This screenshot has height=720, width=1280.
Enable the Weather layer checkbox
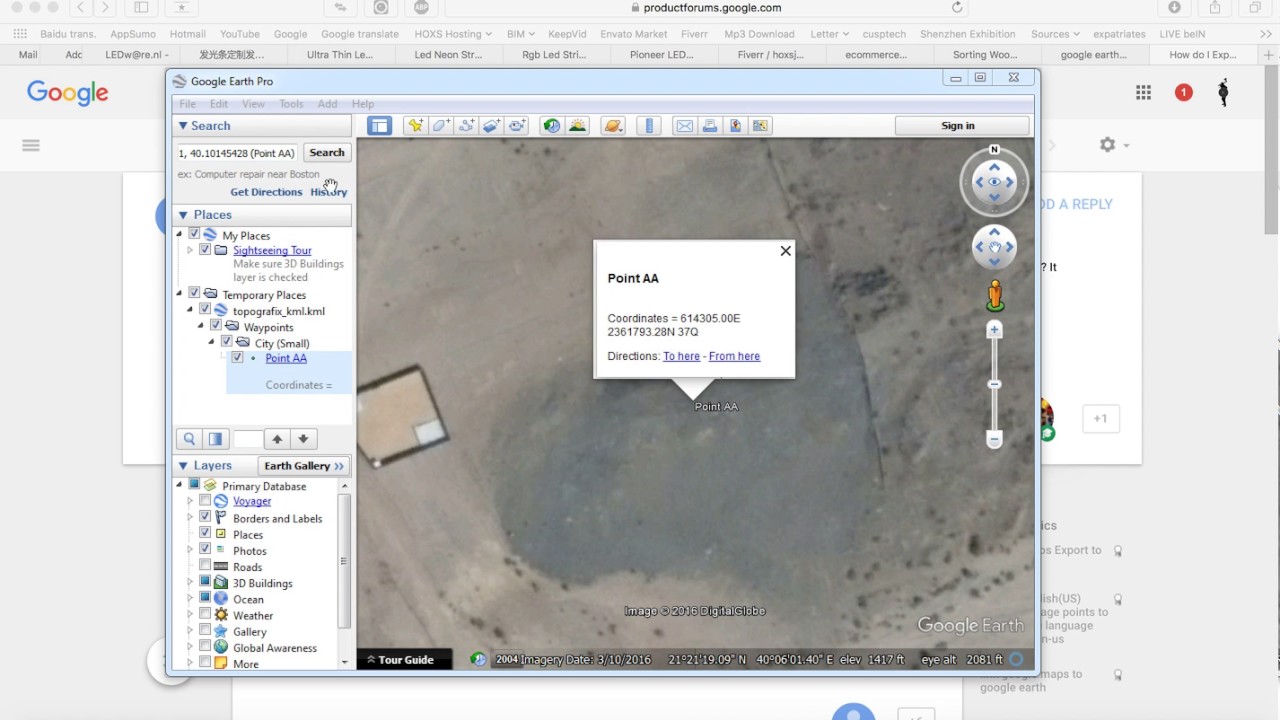[205, 614]
